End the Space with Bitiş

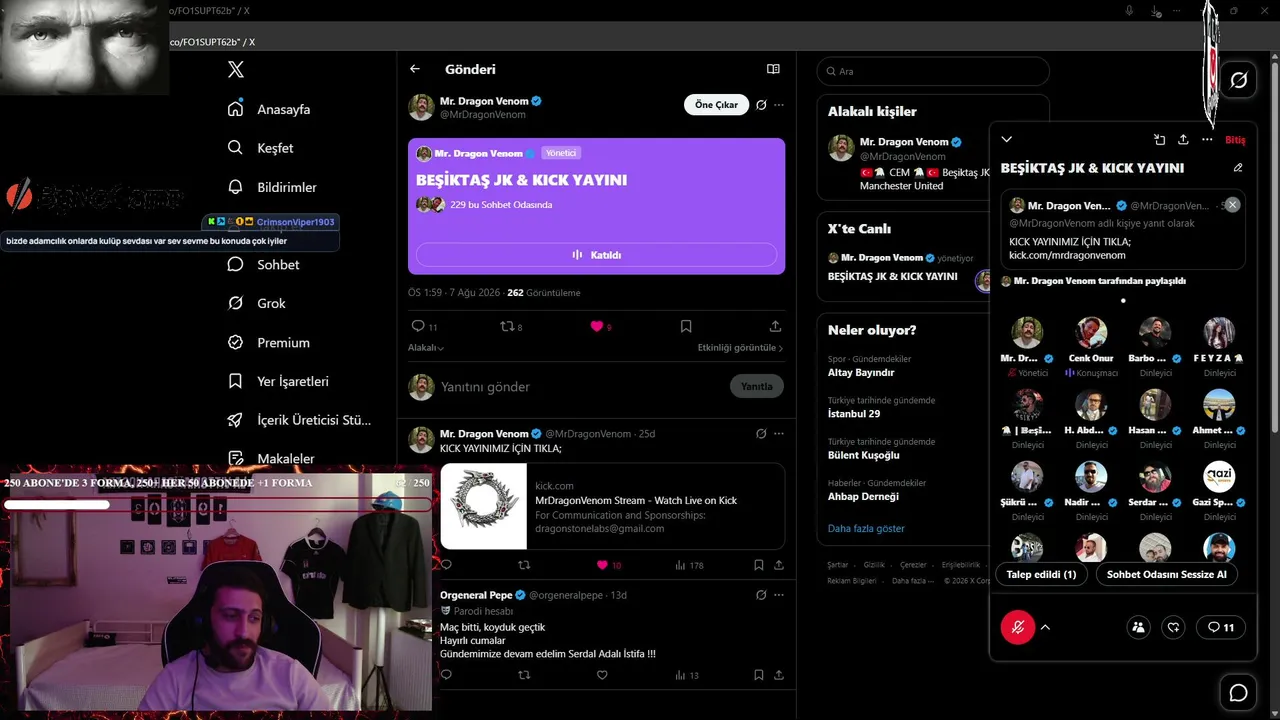click(1235, 140)
